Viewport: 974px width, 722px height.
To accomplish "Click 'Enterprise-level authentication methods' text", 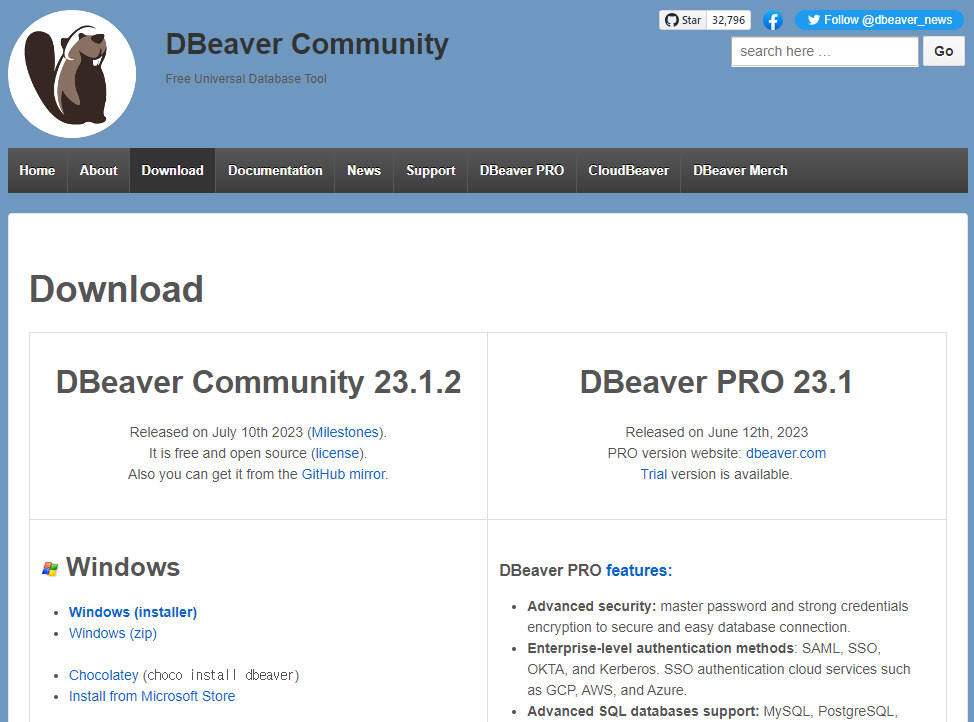I will [661, 648].
